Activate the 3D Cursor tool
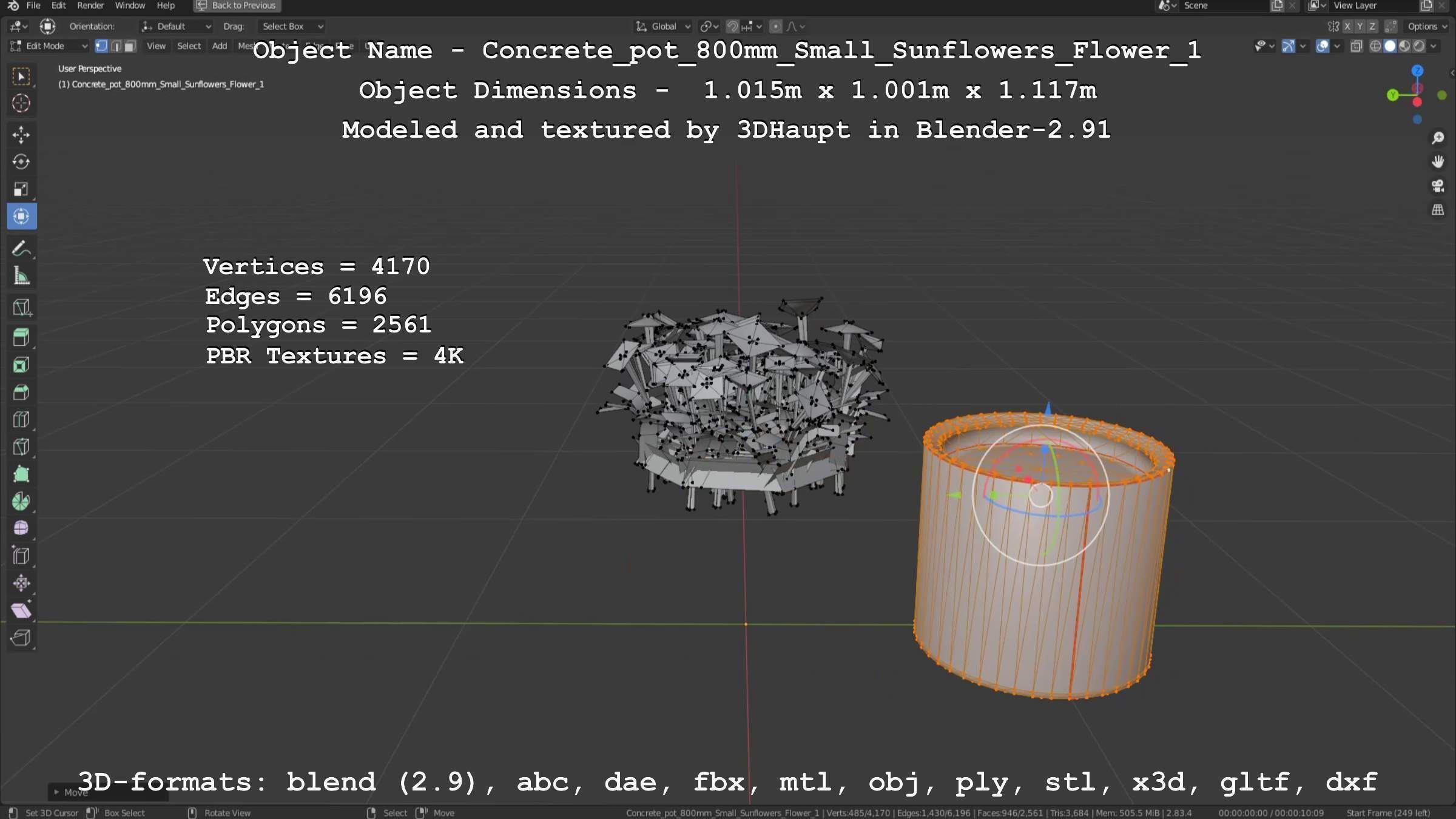Image resolution: width=1456 pixels, height=819 pixels. [x=21, y=103]
